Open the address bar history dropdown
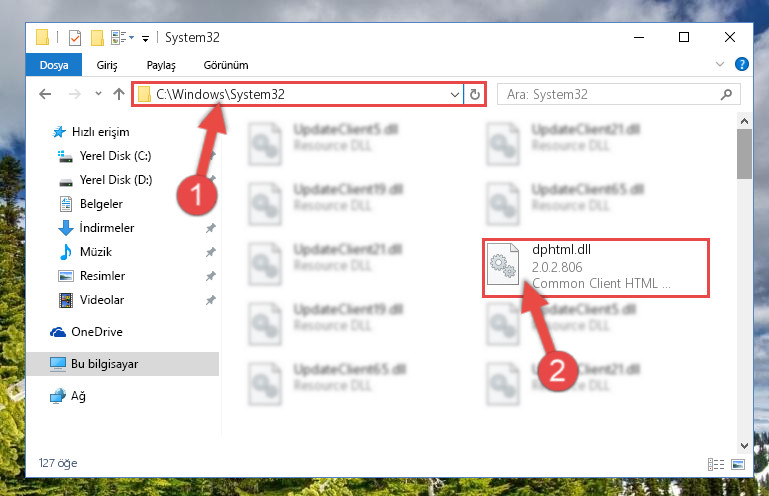769x496 pixels. (x=455, y=94)
